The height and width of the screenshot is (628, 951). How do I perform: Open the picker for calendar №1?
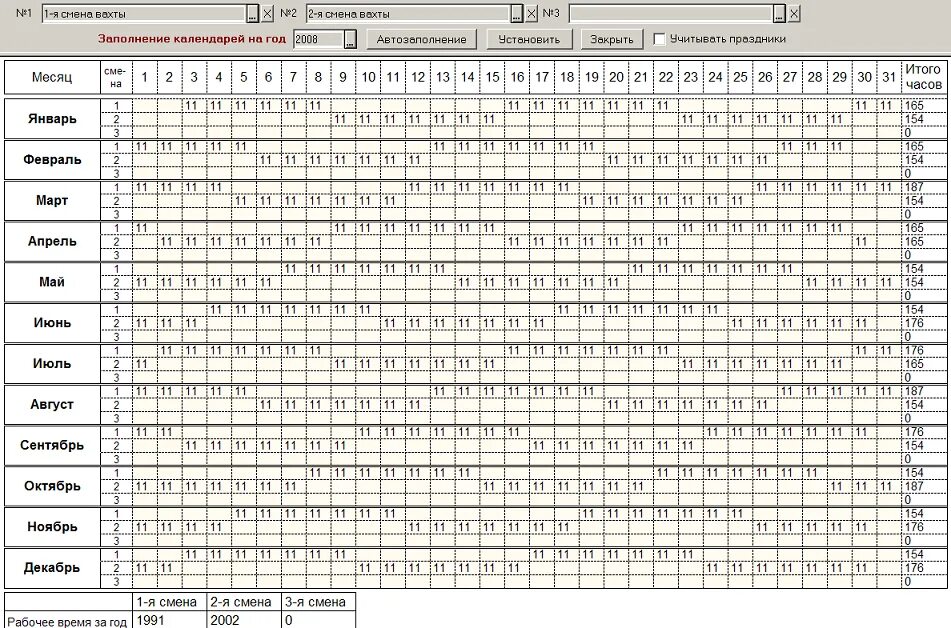(254, 13)
